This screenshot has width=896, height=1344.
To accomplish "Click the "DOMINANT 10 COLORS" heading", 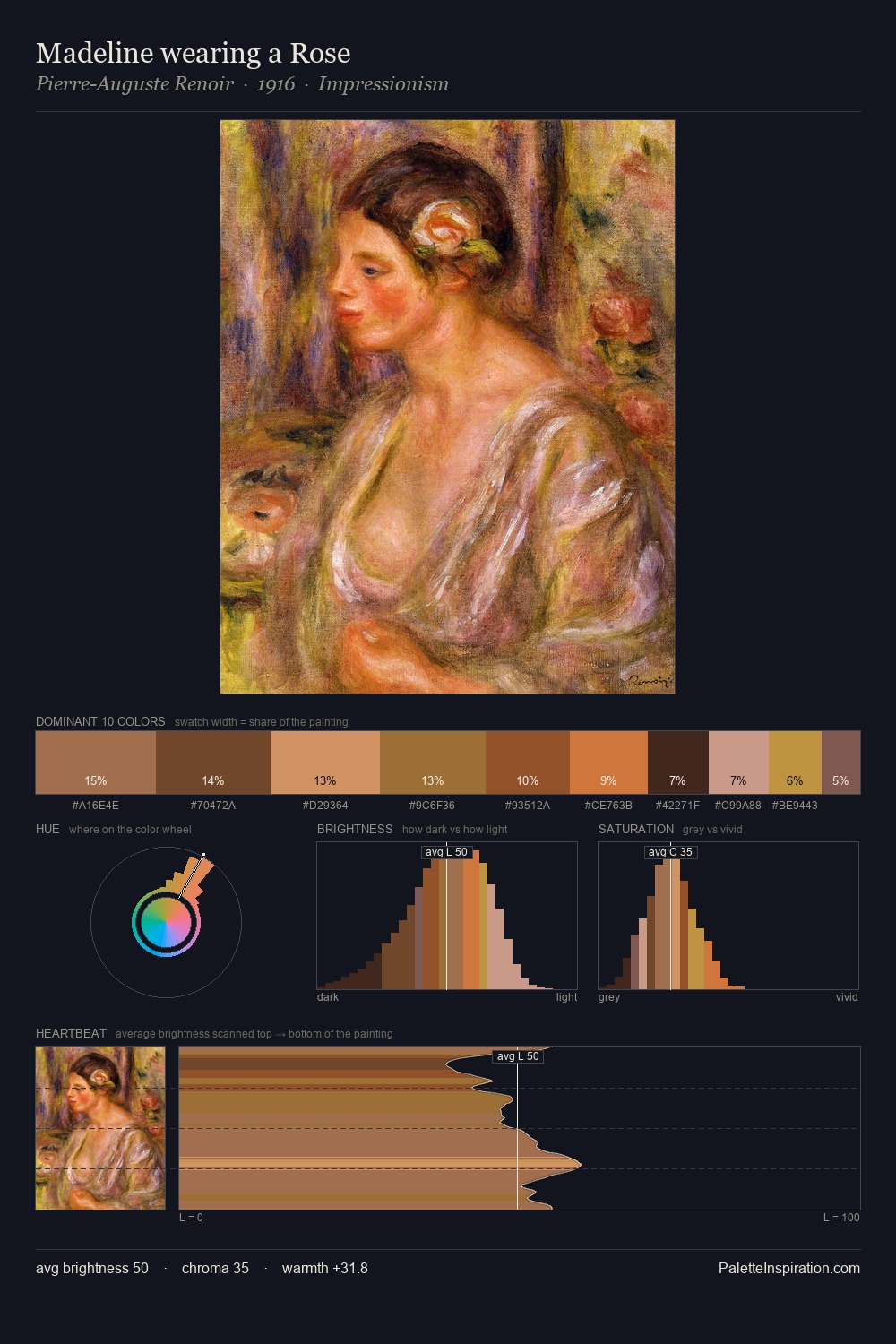I will pos(100,721).
